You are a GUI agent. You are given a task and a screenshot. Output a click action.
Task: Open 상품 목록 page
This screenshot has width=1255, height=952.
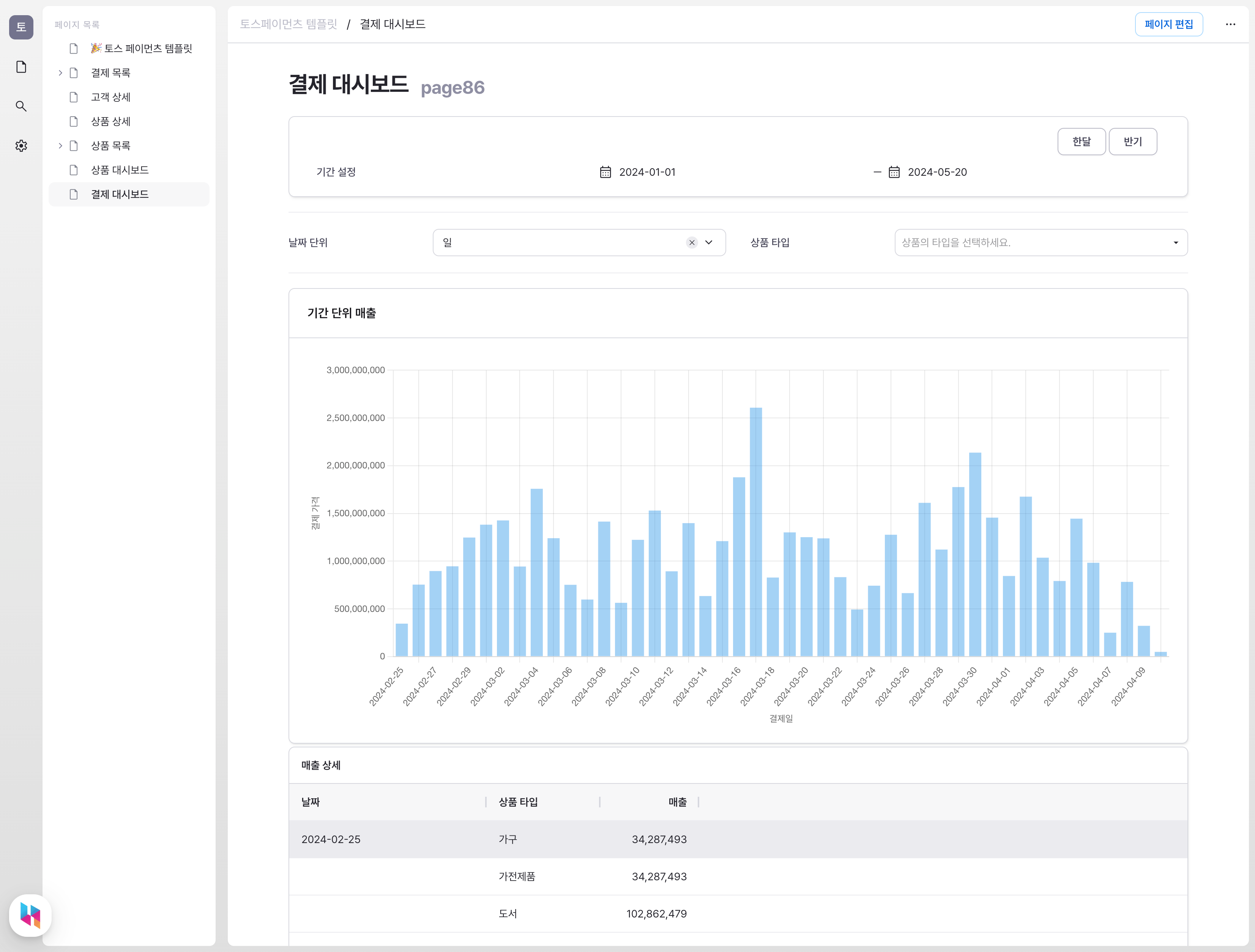110,146
